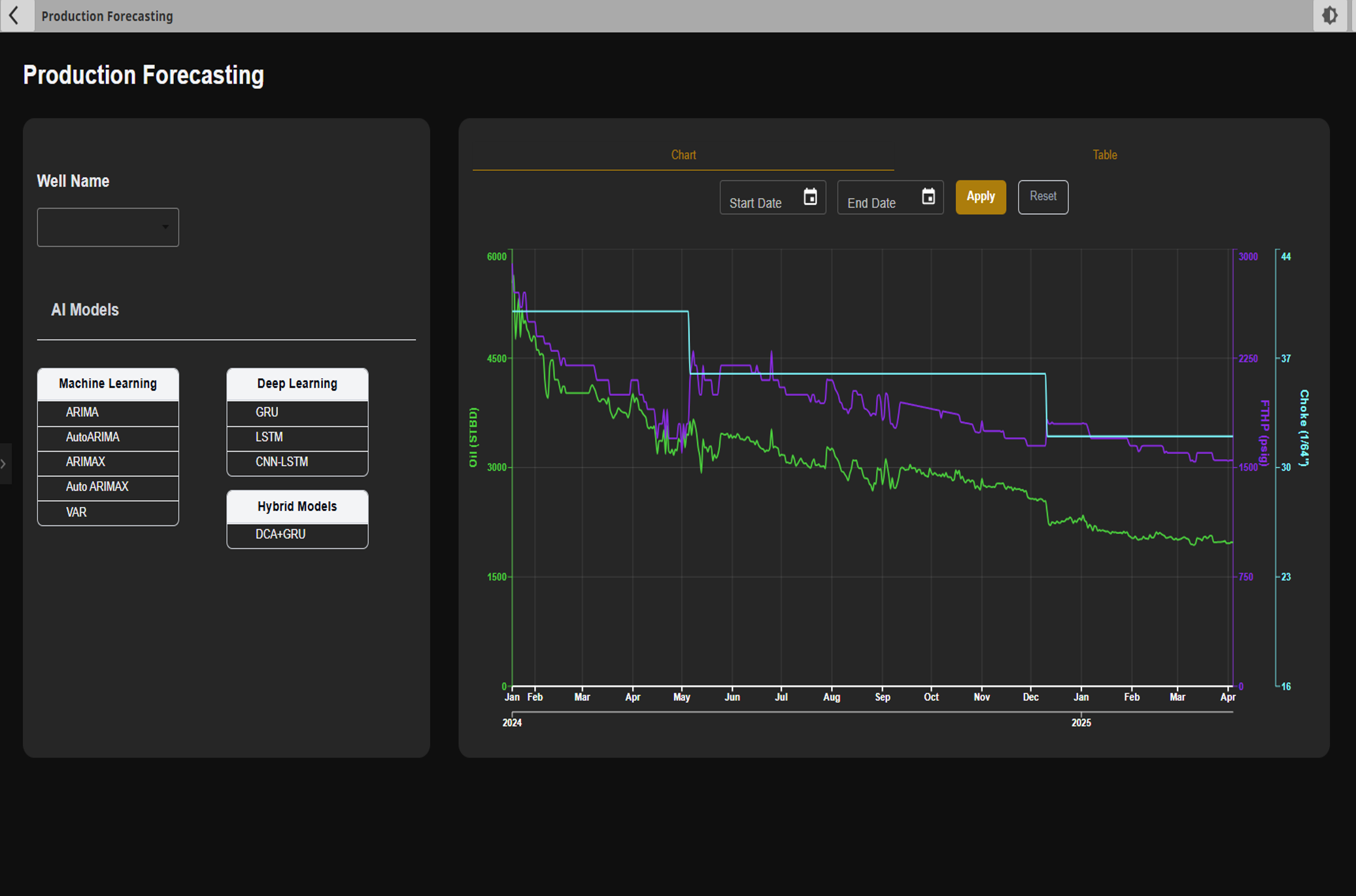
Task: Open the Start Date calendar icon
Action: pyautogui.click(x=810, y=197)
